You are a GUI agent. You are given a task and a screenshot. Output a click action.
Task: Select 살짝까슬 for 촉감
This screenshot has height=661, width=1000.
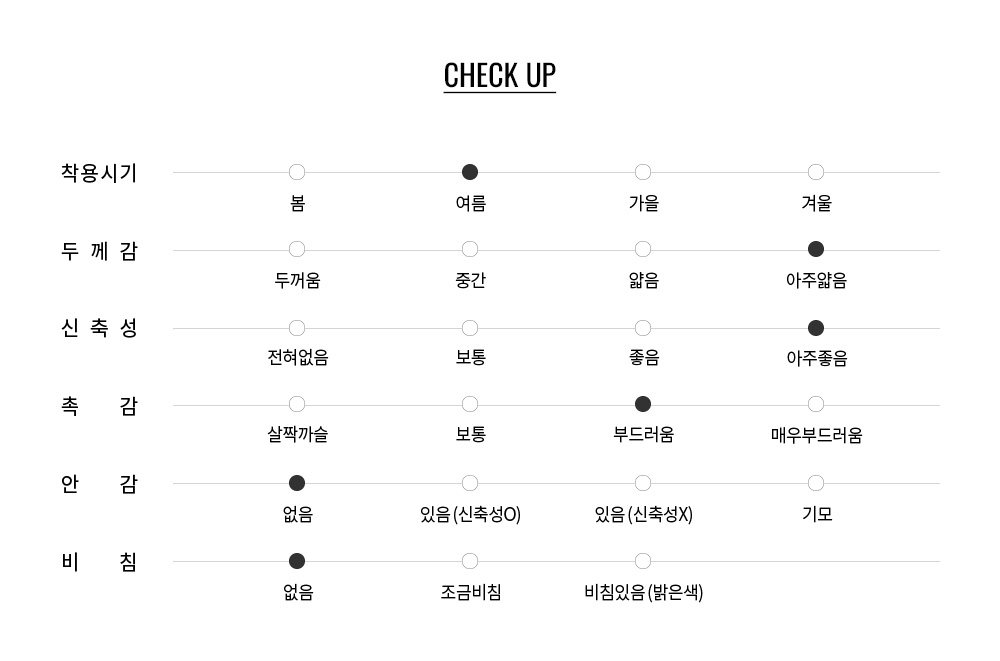coord(297,405)
